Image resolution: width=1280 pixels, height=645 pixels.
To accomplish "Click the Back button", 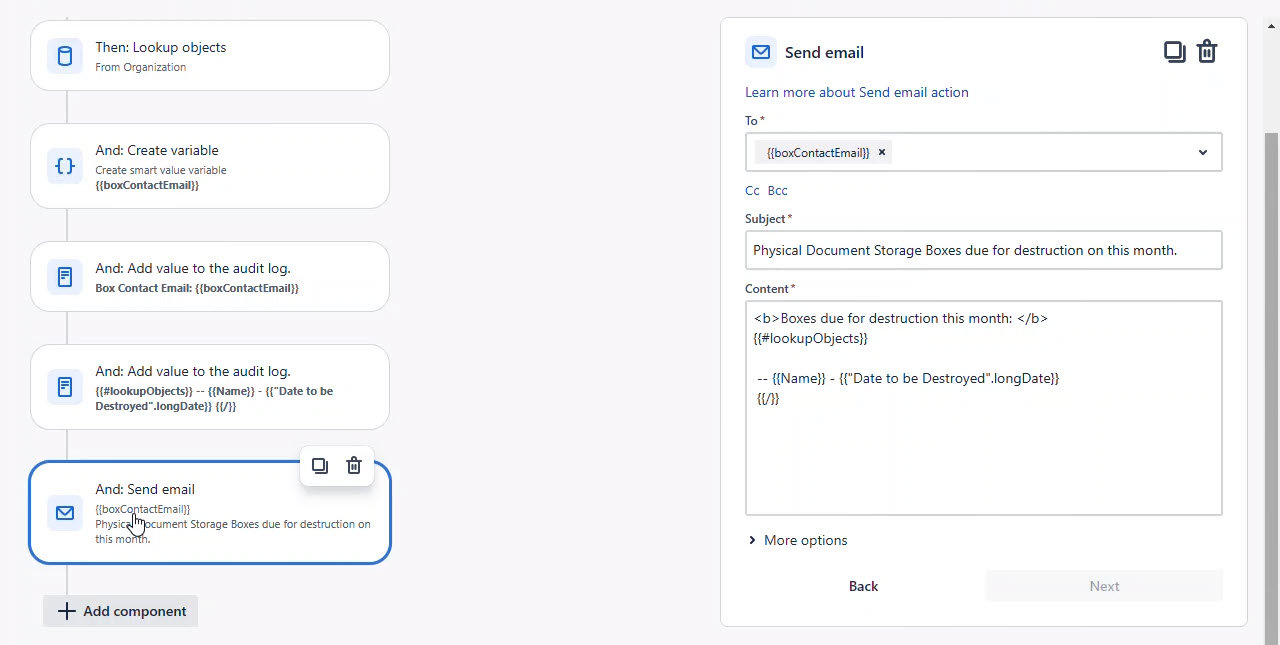I will tap(863, 586).
